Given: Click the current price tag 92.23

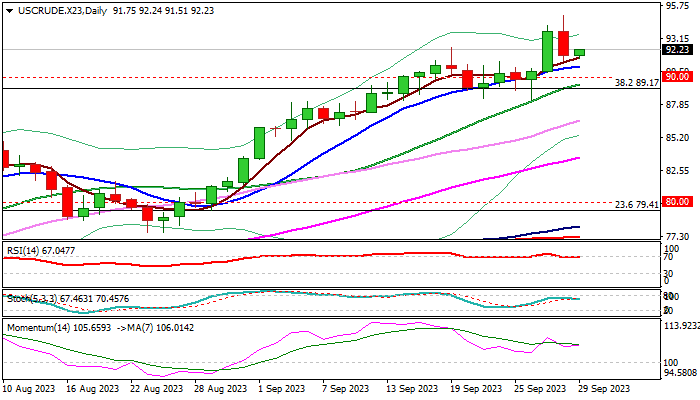Looking at the screenshot, I should tap(676, 49).
